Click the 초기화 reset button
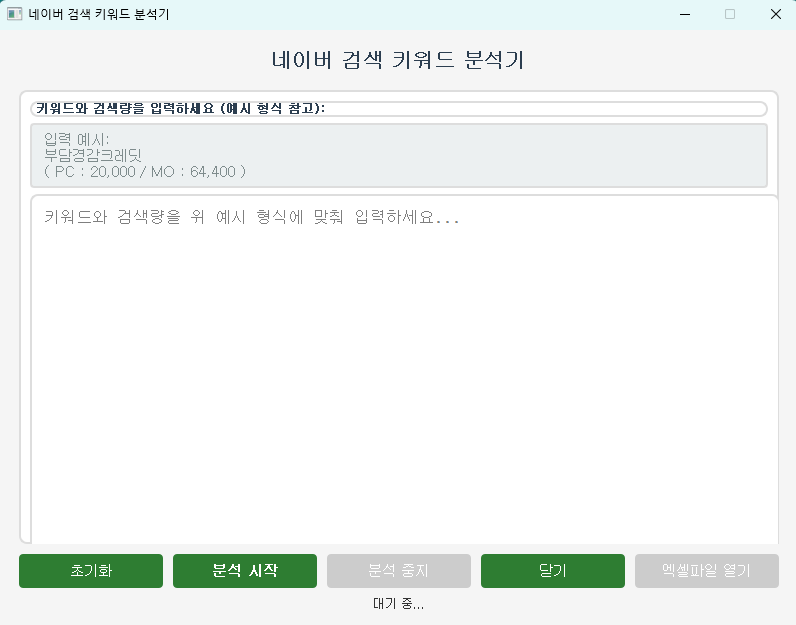 (x=91, y=571)
